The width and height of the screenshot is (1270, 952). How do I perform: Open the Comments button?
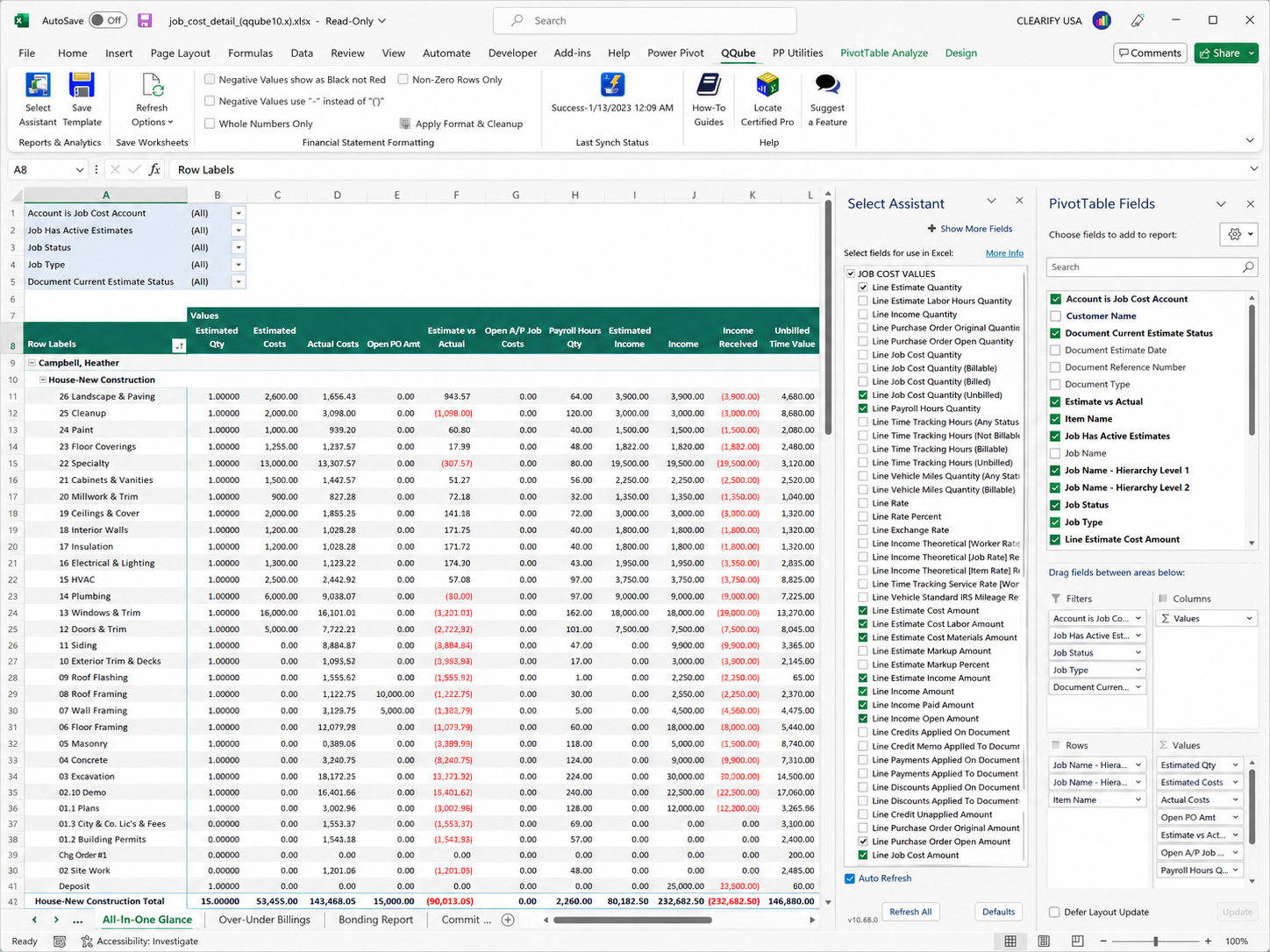tap(1150, 53)
